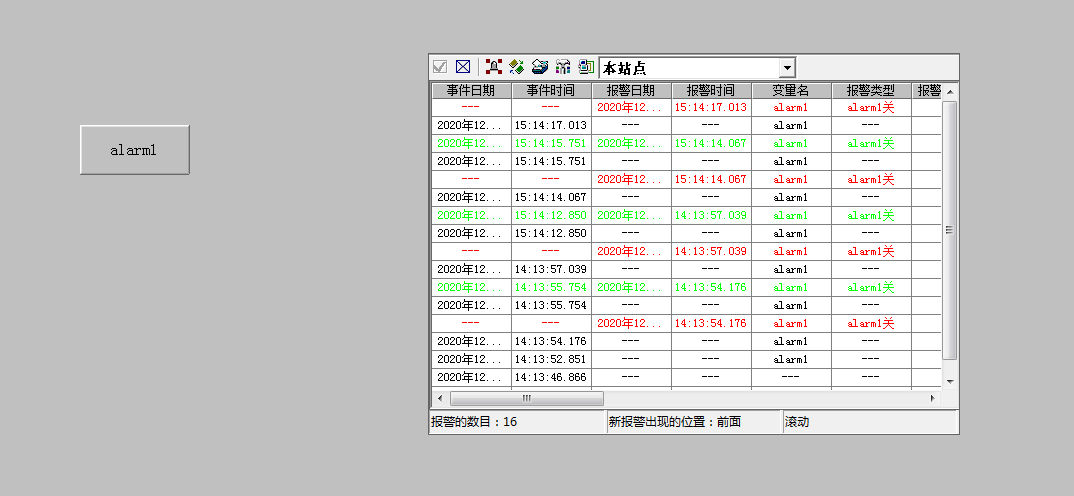Click the black event time 15:14:14.067
Image resolution: width=1074 pixels, height=496 pixels.
(551, 197)
